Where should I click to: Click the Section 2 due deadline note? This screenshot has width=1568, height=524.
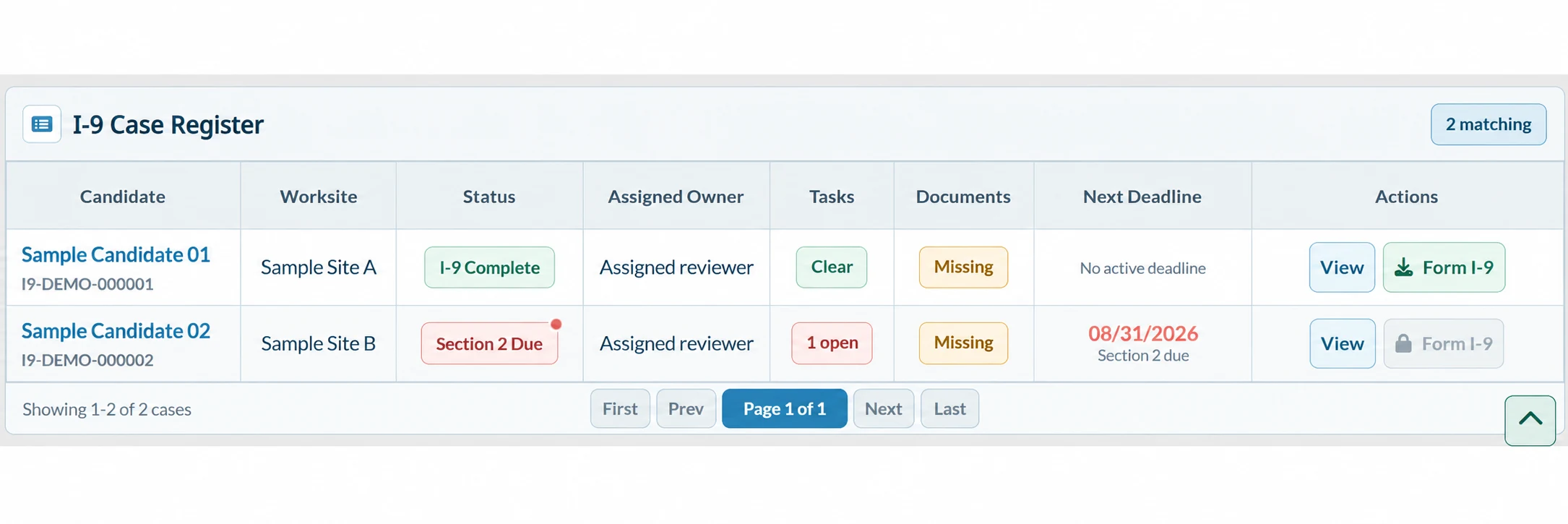1143,356
